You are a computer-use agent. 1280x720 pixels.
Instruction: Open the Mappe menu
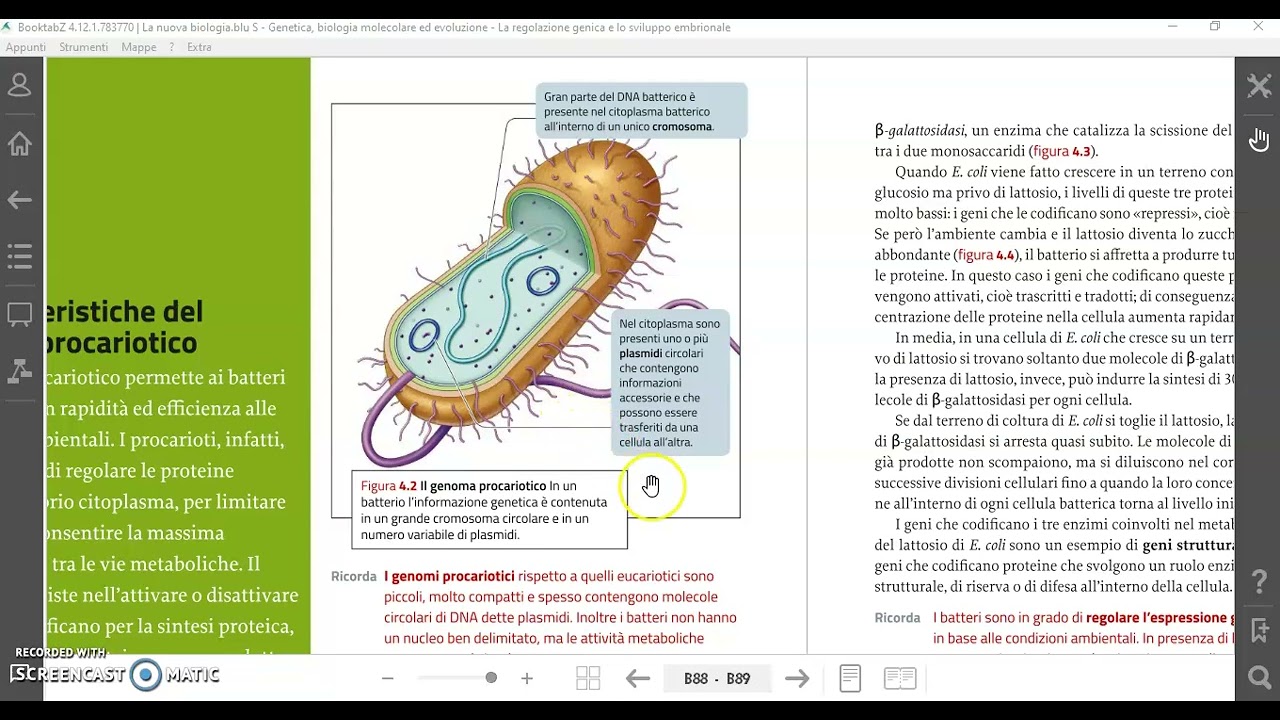[139, 47]
